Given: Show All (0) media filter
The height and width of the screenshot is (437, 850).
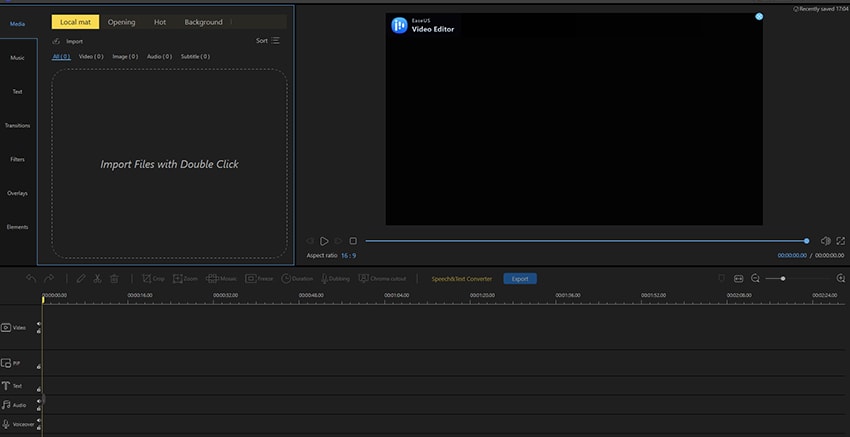Looking at the screenshot, I should click(61, 56).
